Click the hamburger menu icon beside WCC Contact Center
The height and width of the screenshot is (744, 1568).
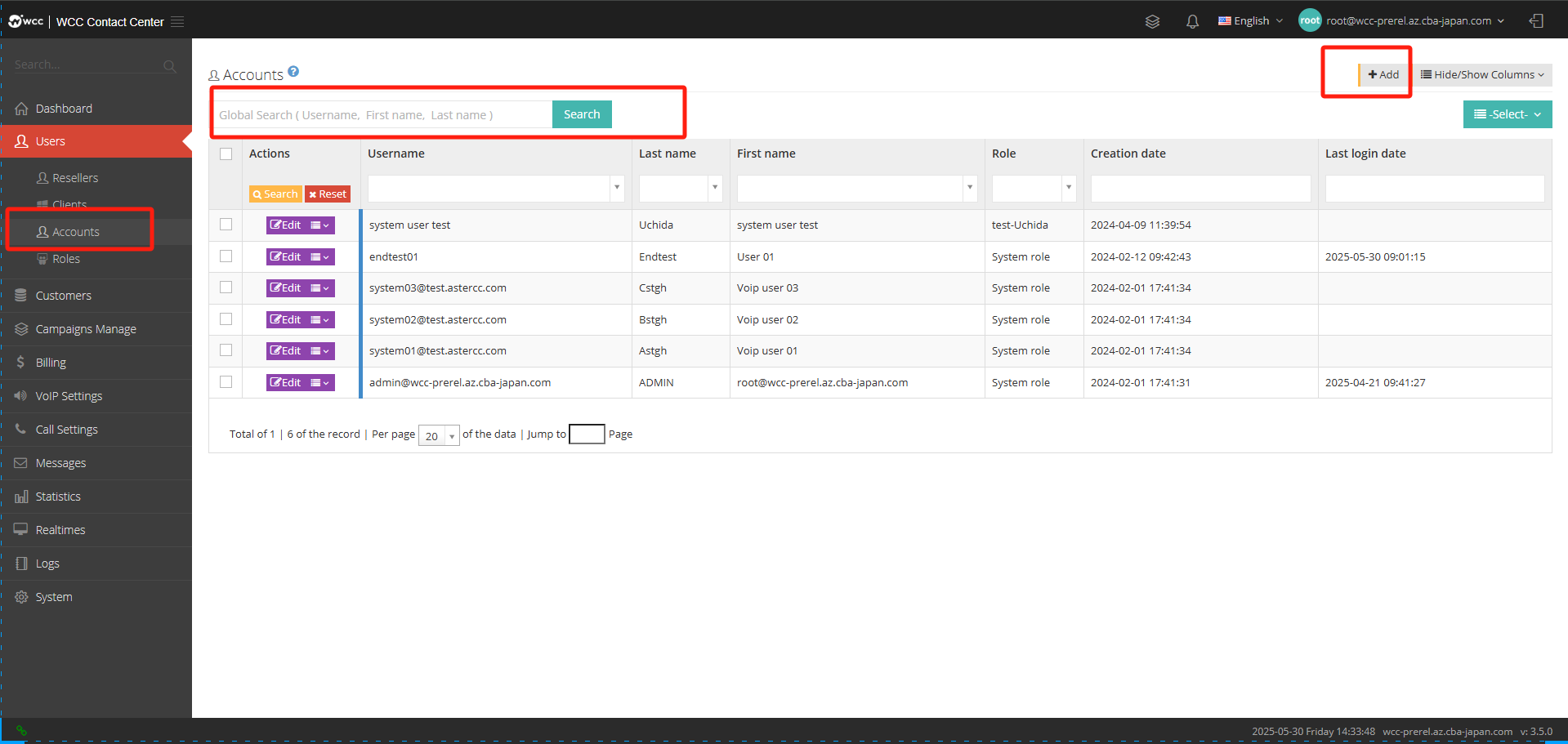coord(177,21)
